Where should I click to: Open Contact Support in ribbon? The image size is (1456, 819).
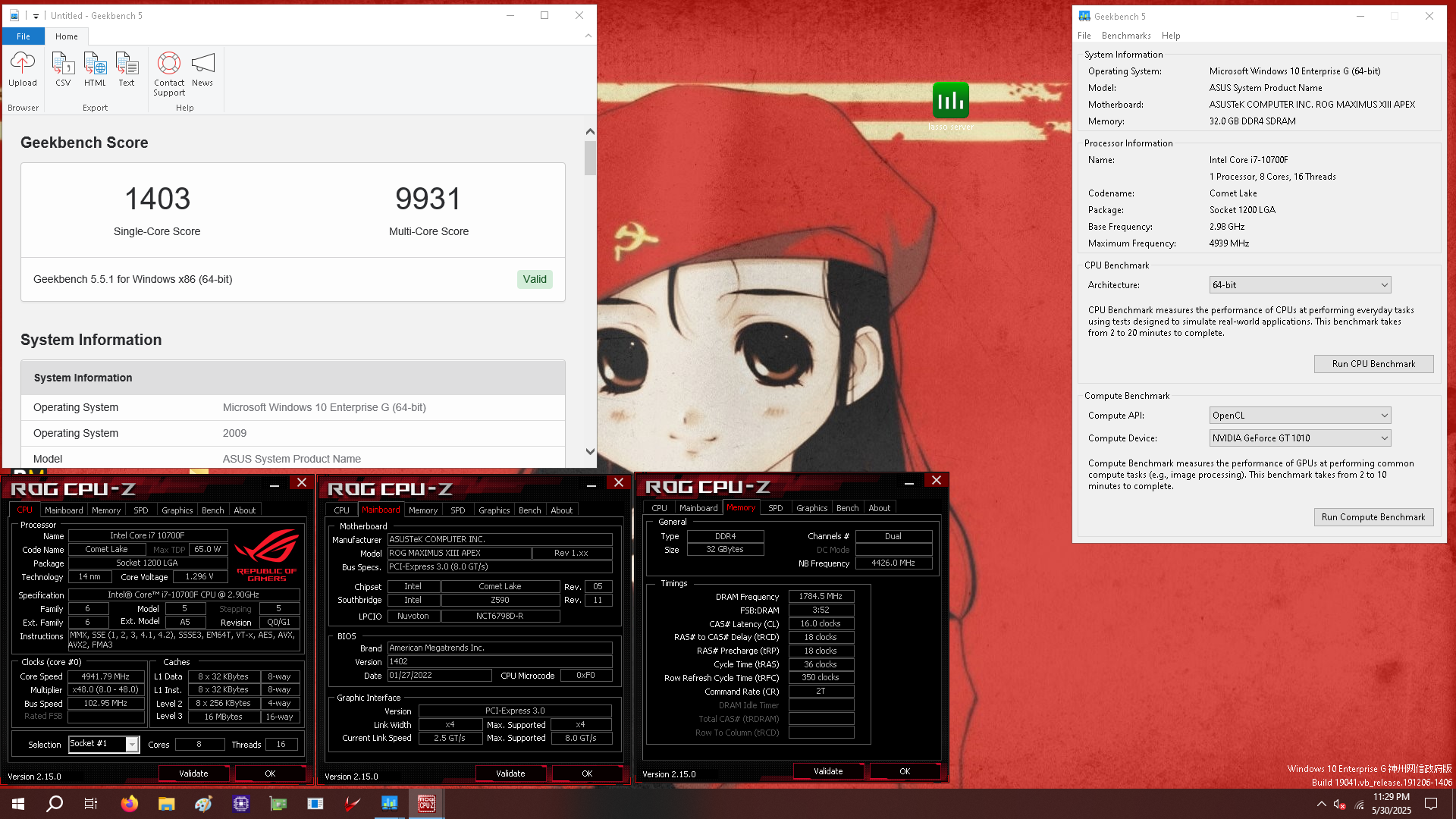169,74
